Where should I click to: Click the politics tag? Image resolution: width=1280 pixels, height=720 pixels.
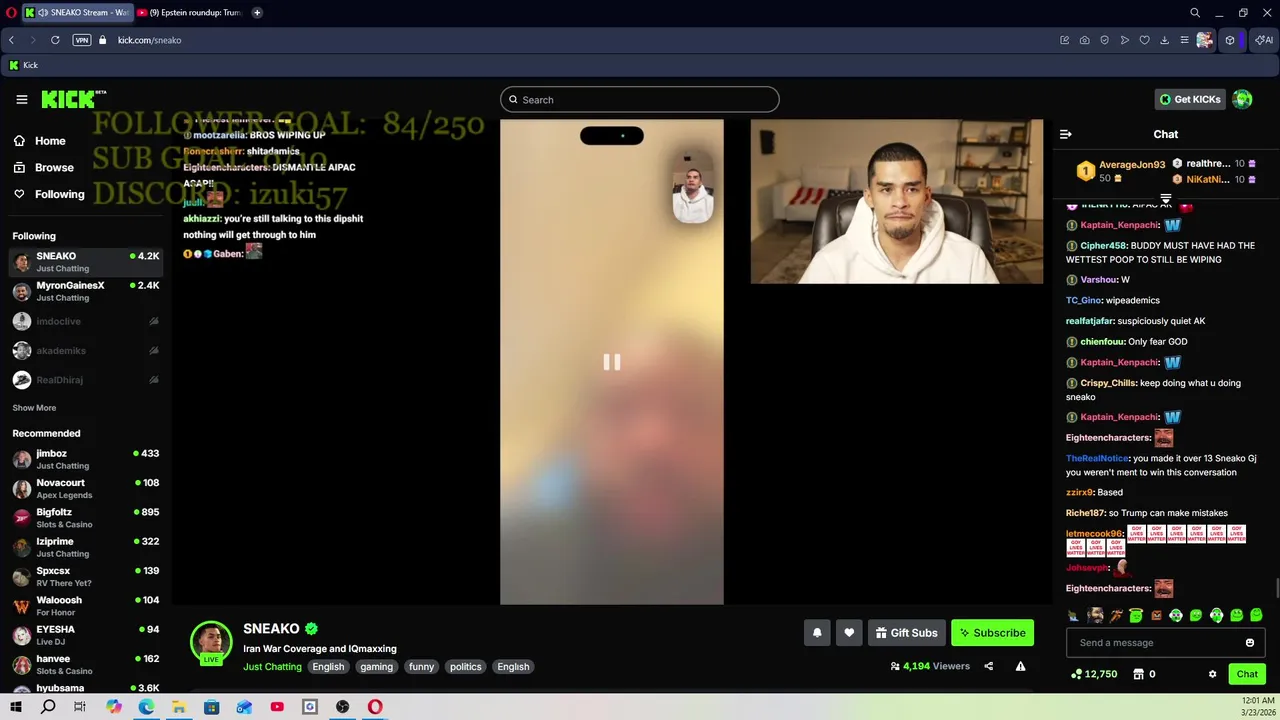pos(465,667)
